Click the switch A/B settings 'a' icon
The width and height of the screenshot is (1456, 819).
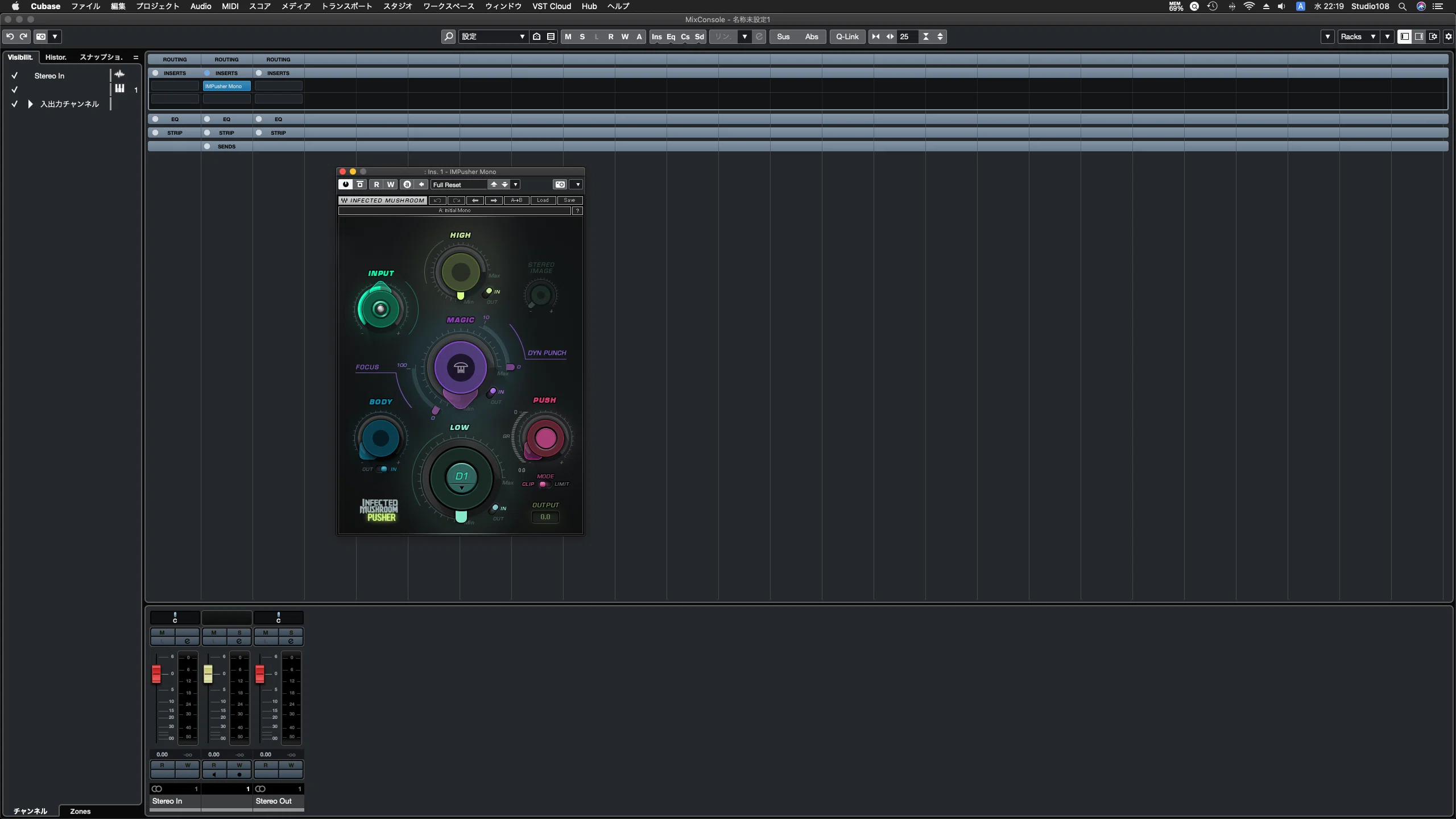(407, 184)
